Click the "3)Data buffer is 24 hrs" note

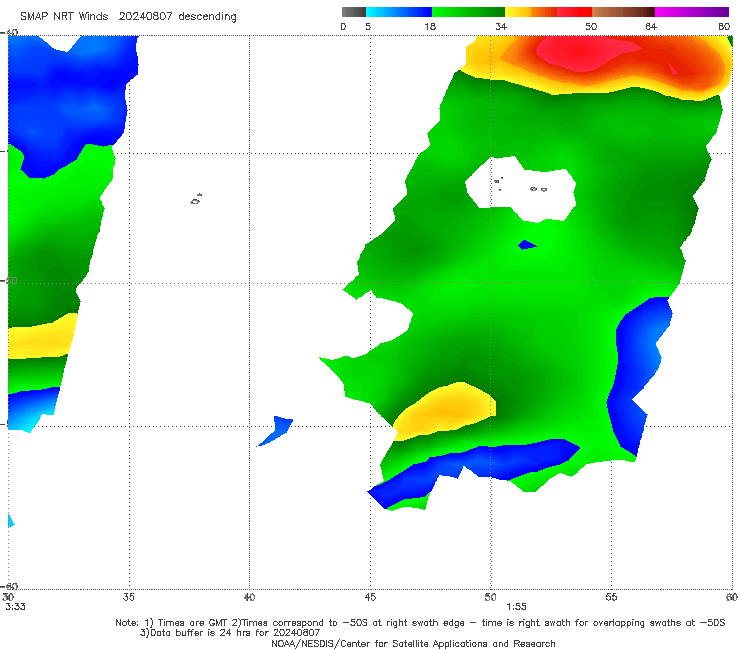coord(230,633)
